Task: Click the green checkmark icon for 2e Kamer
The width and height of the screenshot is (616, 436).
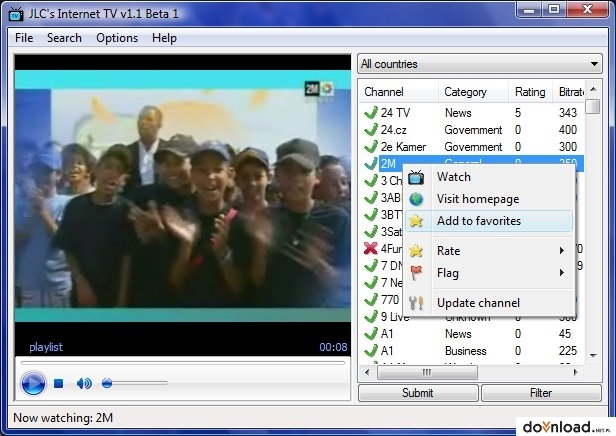Action: (370, 146)
